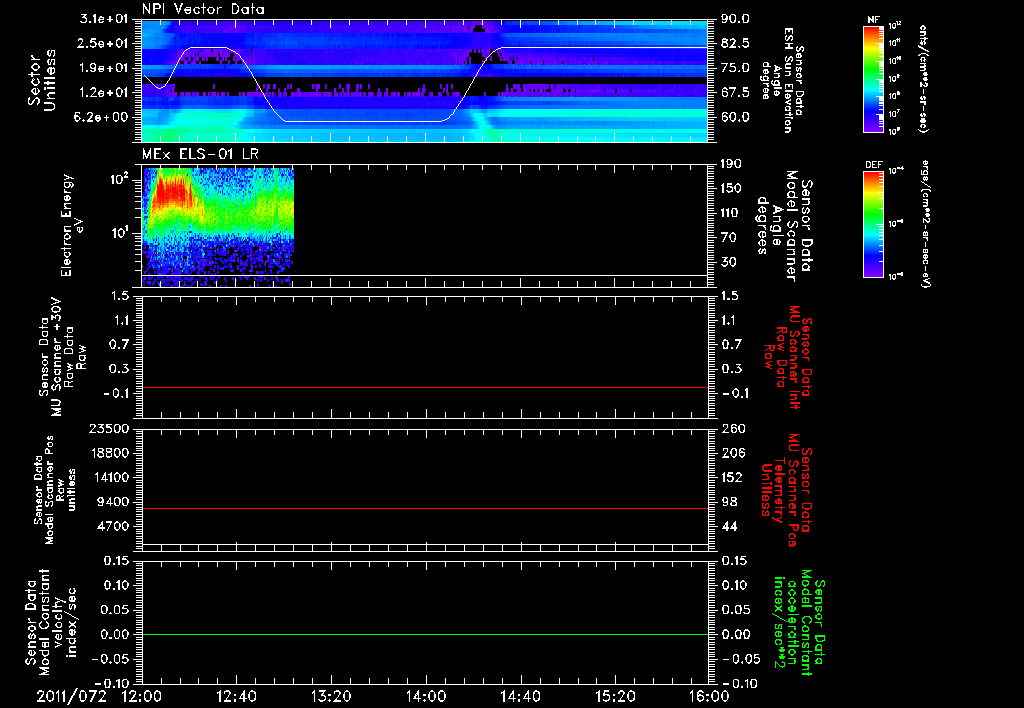Click the green Model Constant acceleration label

tap(799, 622)
